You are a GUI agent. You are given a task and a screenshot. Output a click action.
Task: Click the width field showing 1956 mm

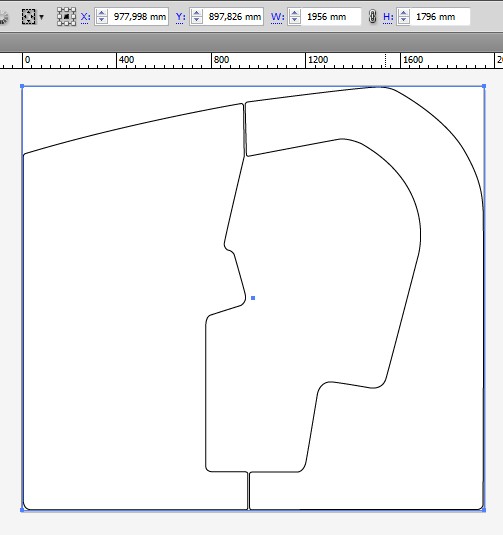pos(330,16)
